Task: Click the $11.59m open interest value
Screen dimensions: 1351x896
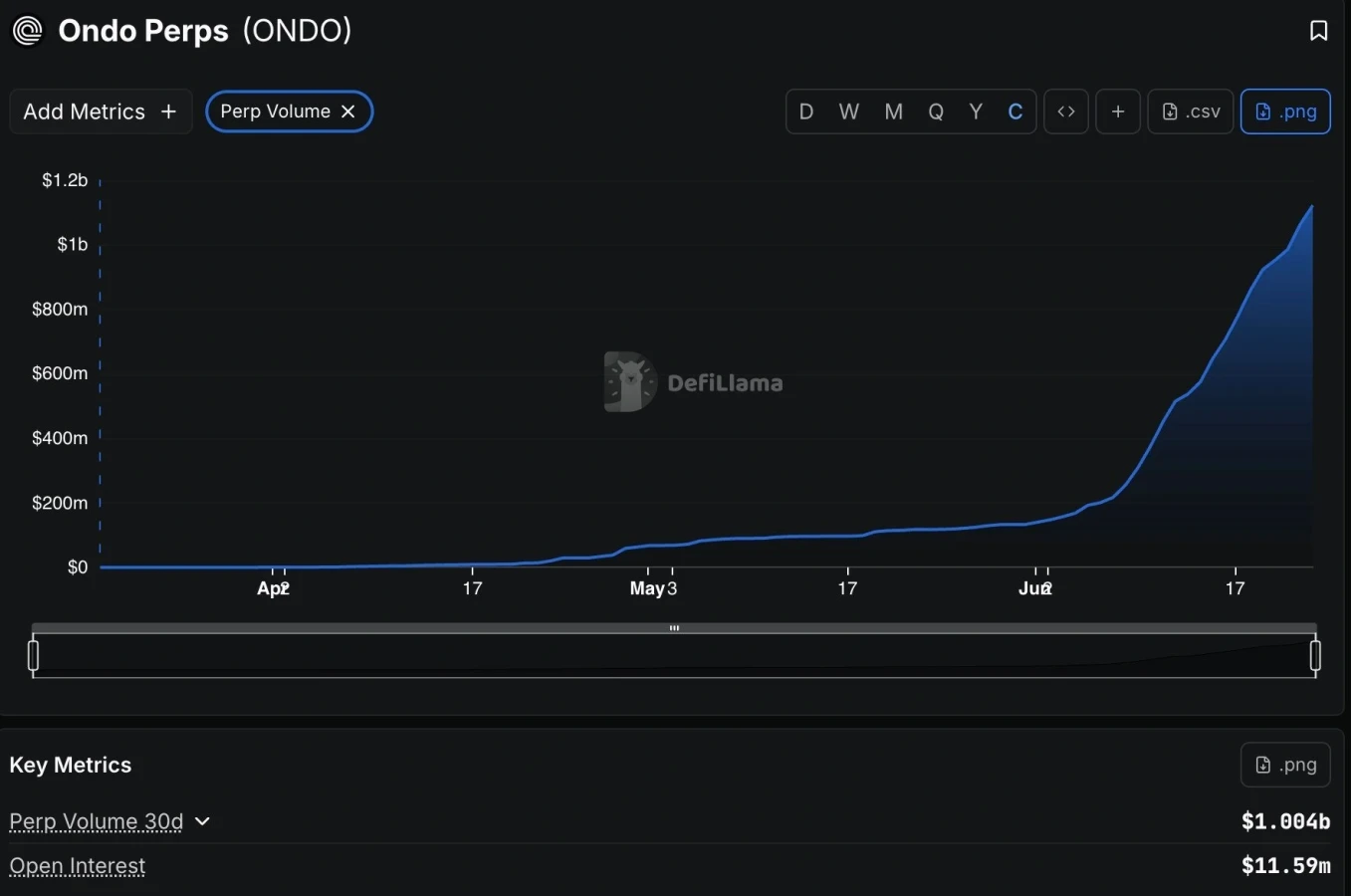Action: 1285,866
